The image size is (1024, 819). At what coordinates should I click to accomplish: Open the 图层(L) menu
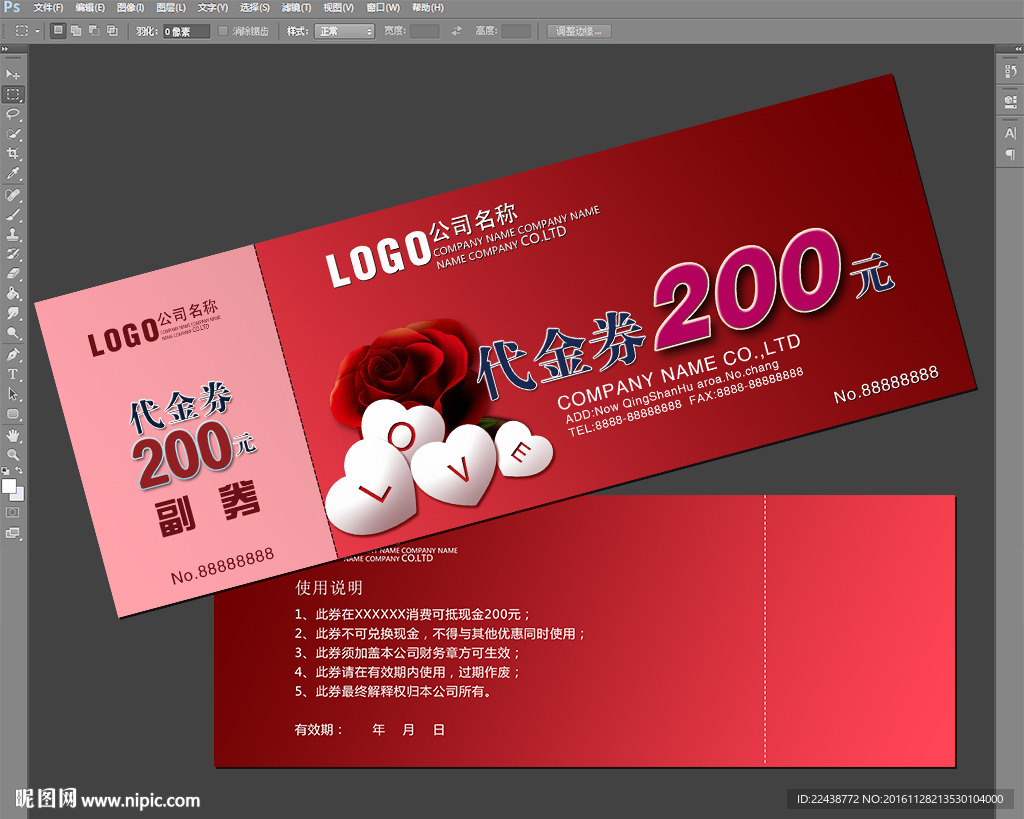(x=171, y=8)
